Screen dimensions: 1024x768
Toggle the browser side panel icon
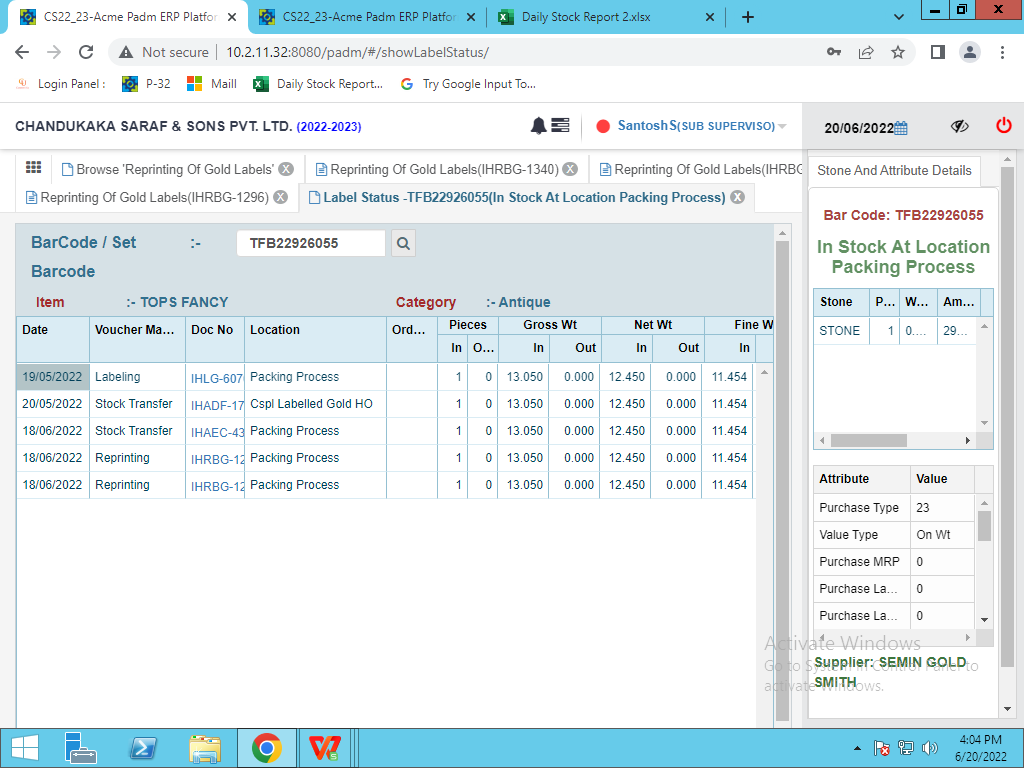pos(938,52)
